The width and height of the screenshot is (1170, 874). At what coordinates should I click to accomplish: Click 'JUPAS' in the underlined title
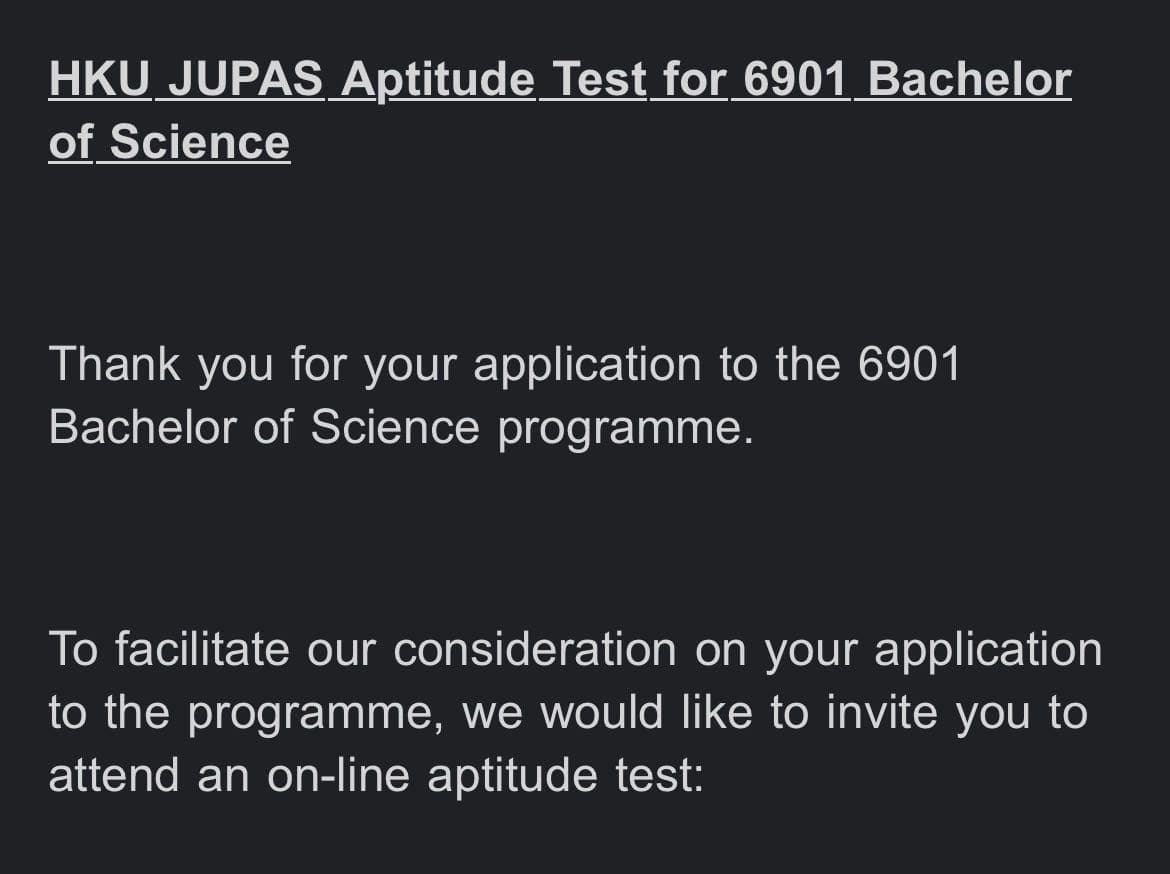pos(245,79)
